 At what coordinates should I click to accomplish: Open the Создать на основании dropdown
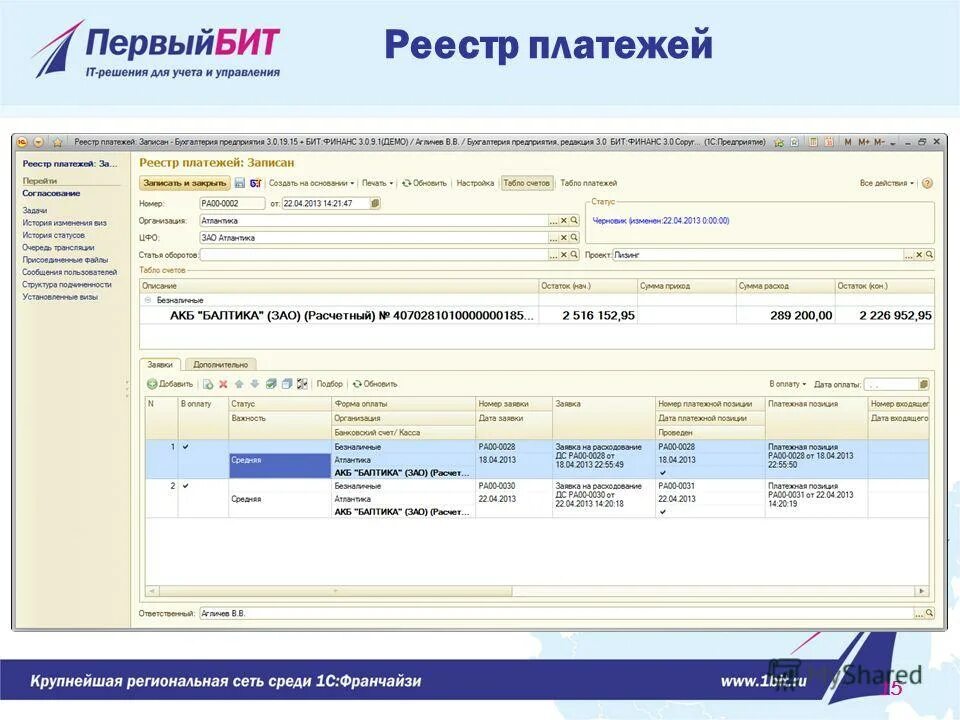[x=311, y=185]
